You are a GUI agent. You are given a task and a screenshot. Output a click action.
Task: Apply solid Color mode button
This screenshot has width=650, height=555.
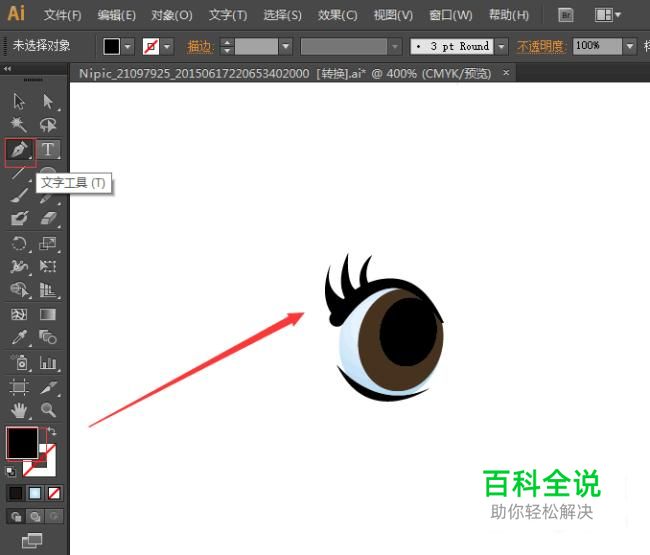tap(16, 493)
